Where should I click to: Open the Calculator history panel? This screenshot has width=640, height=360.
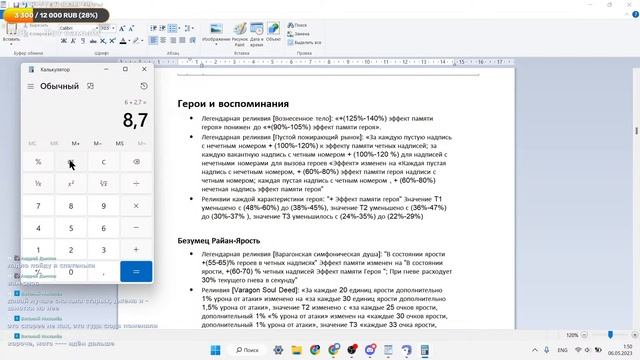(144, 86)
